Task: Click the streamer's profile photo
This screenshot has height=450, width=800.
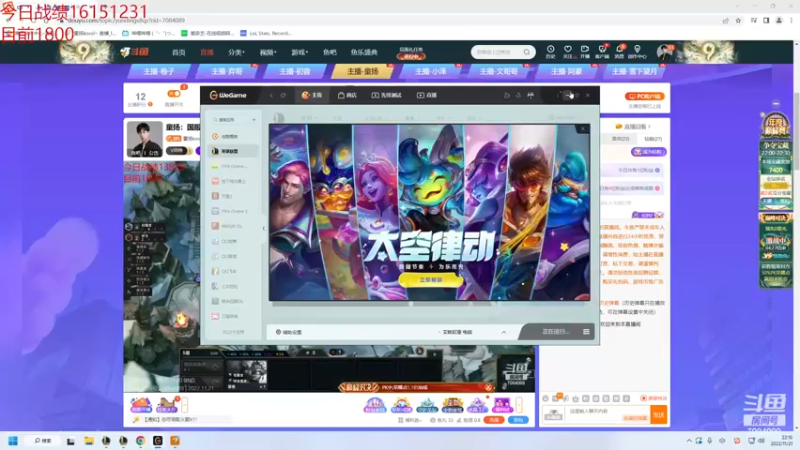Action: click(x=144, y=139)
